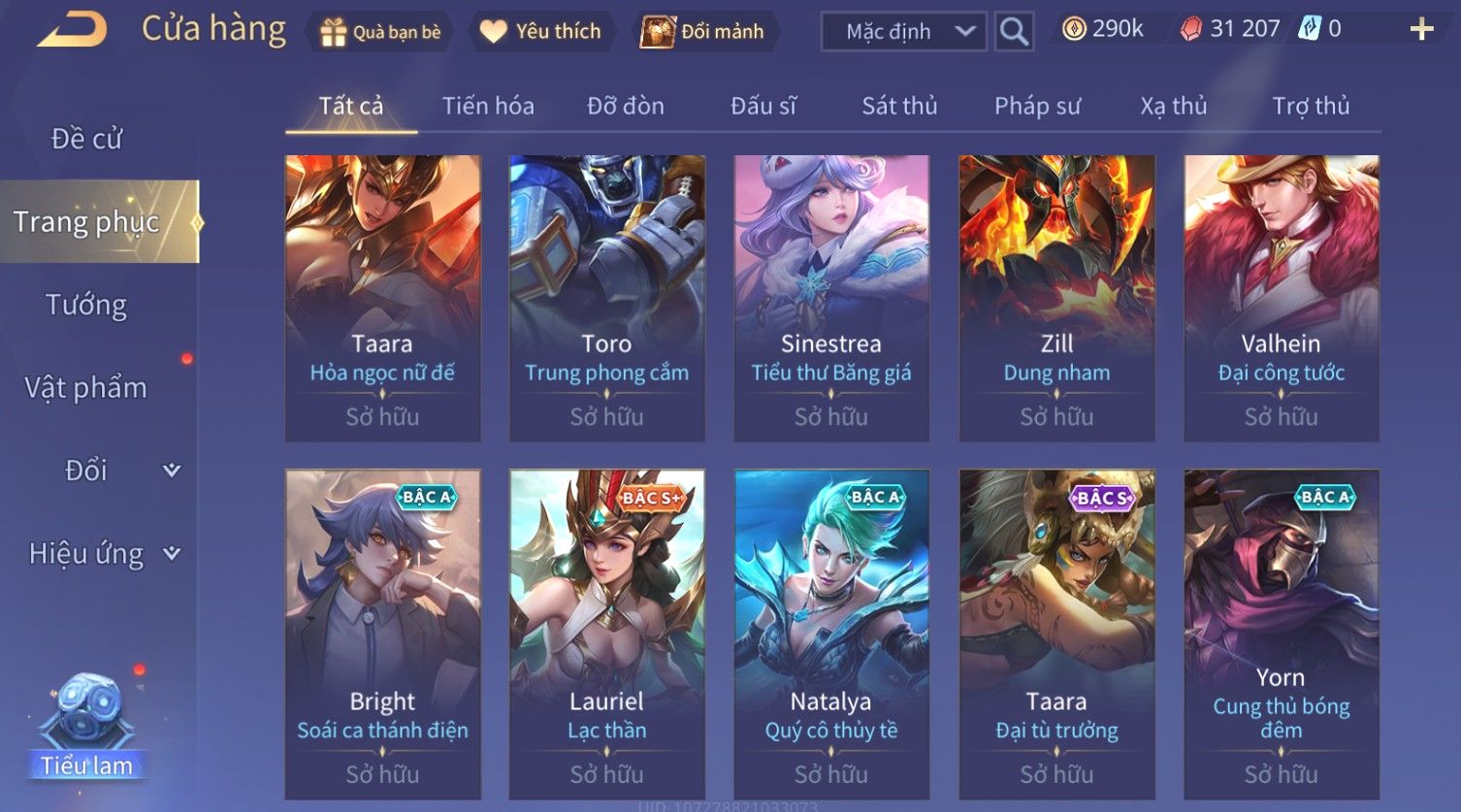Tap the blue ticket currency icon

[1310, 29]
